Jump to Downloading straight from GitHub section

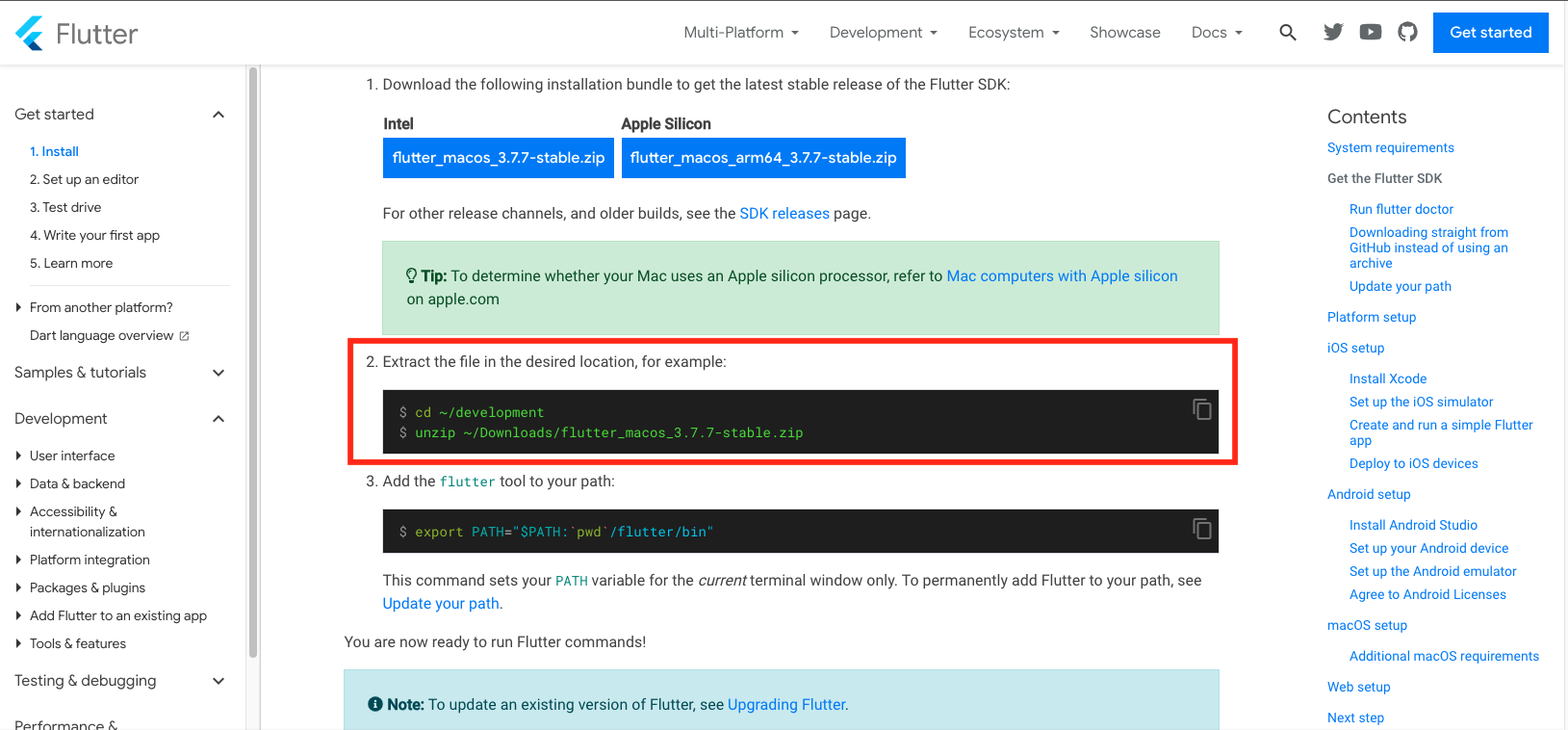[x=1428, y=248]
